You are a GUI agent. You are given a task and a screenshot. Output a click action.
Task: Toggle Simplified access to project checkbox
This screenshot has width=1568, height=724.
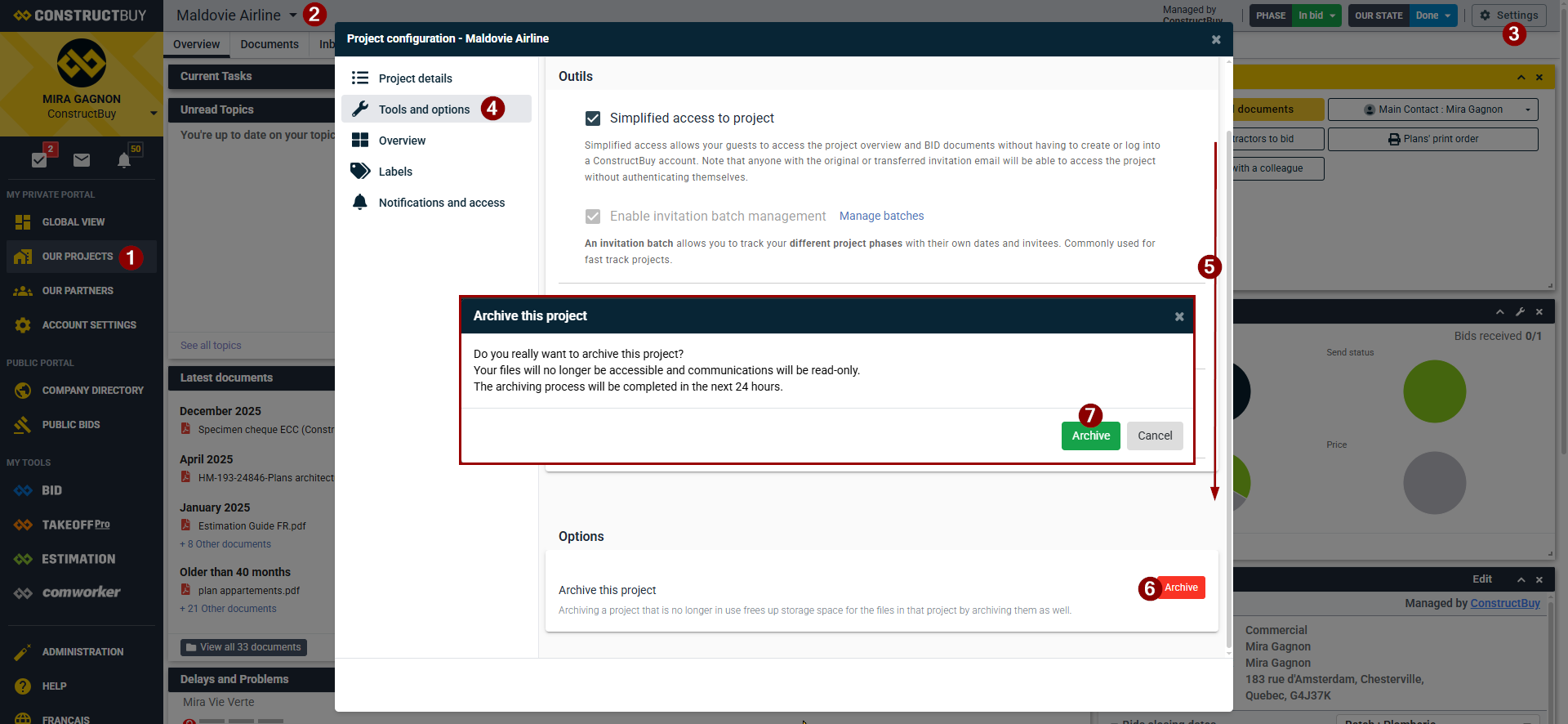point(593,118)
